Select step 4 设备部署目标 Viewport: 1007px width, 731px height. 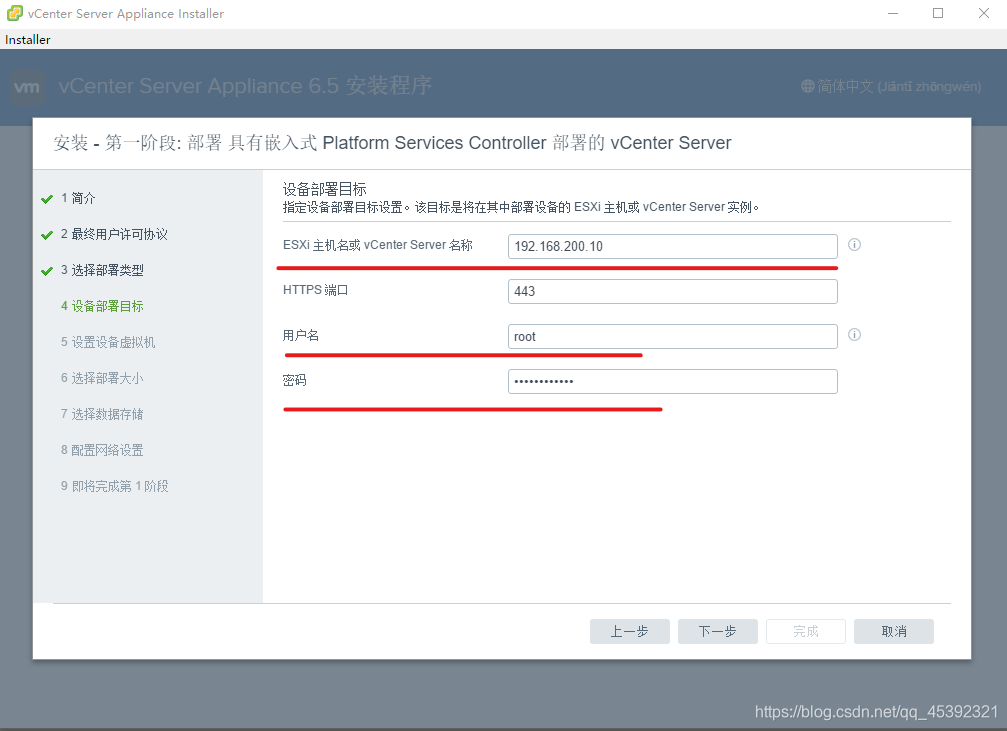pos(102,306)
